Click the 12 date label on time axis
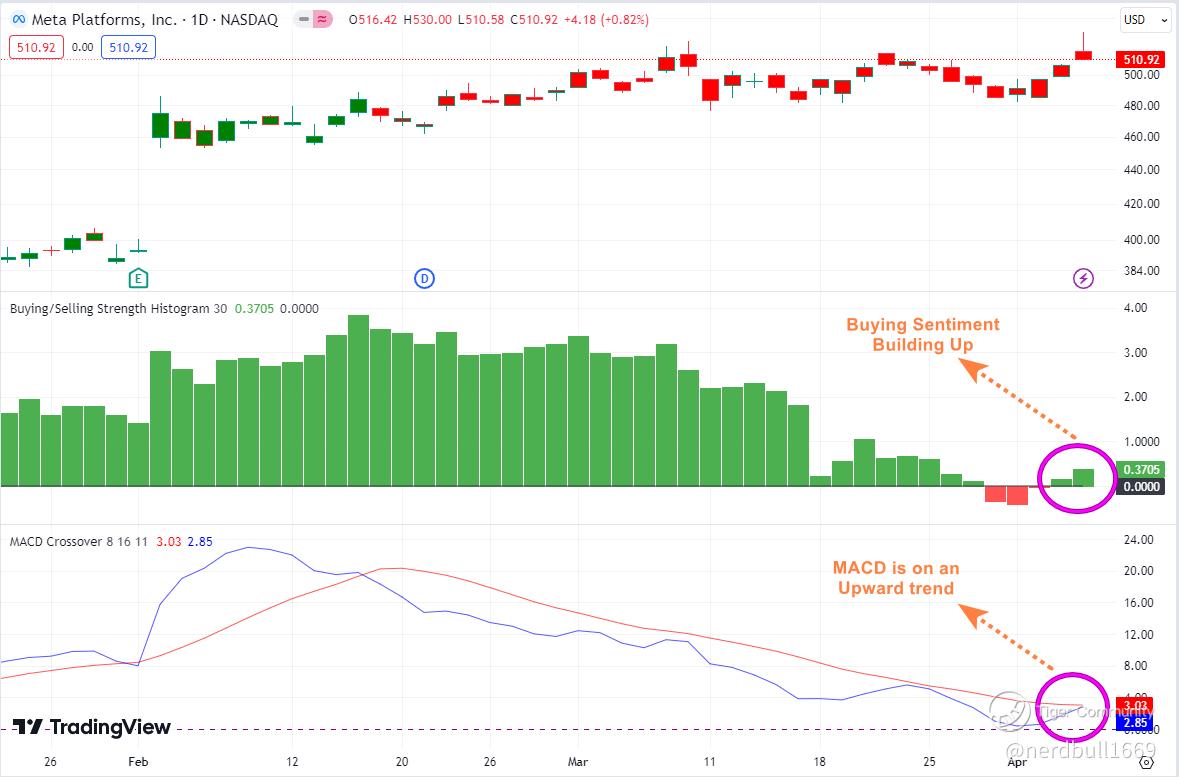 tap(292, 762)
